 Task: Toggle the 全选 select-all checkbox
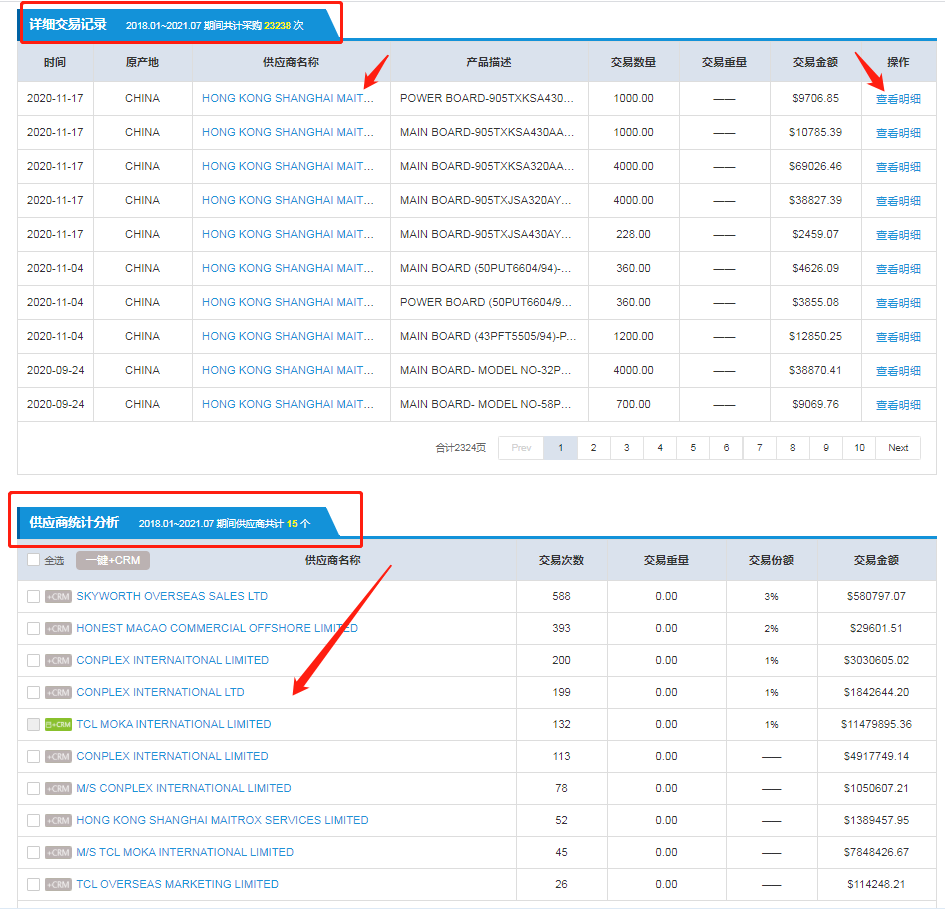34,560
